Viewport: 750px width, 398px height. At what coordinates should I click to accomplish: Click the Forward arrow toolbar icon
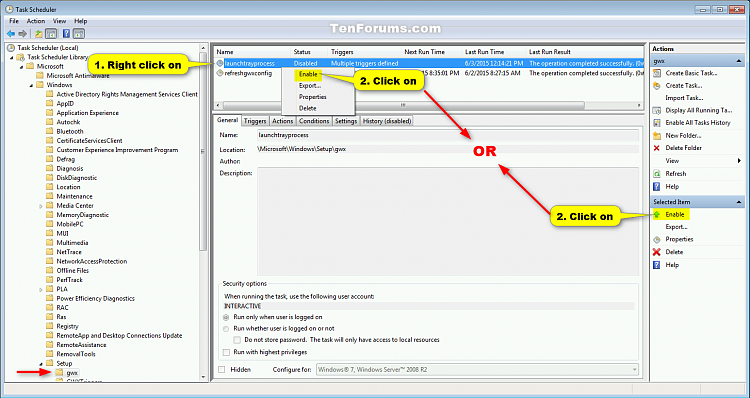coord(22,33)
